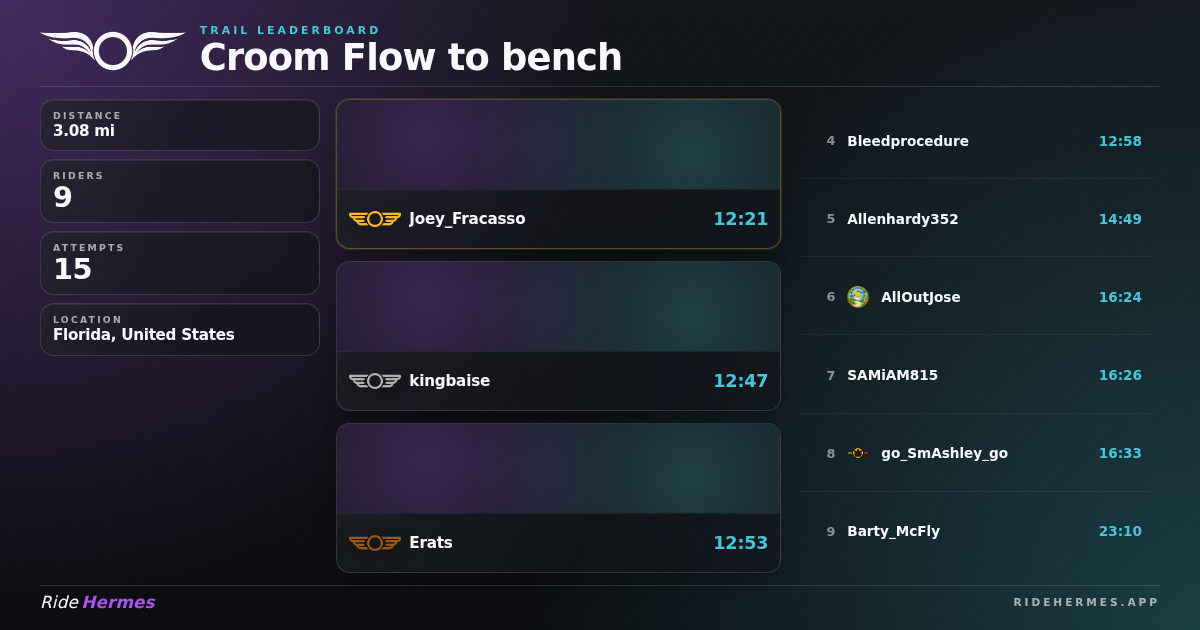This screenshot has height=630, width=1200.
Task: Click the silver wings badge beside kingbaise
Action: coord(375,381)
